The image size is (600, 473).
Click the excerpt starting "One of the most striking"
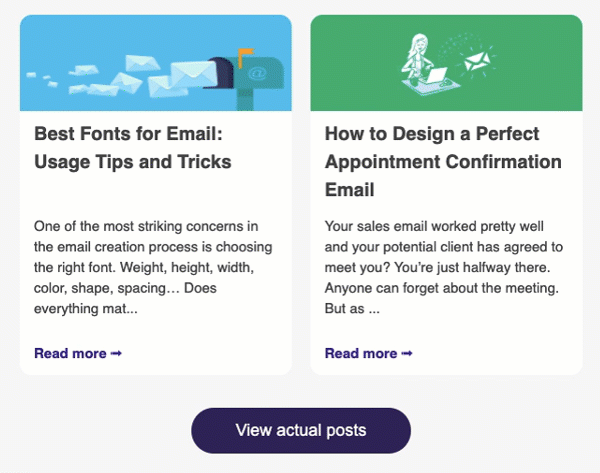(x=152, y=268)
